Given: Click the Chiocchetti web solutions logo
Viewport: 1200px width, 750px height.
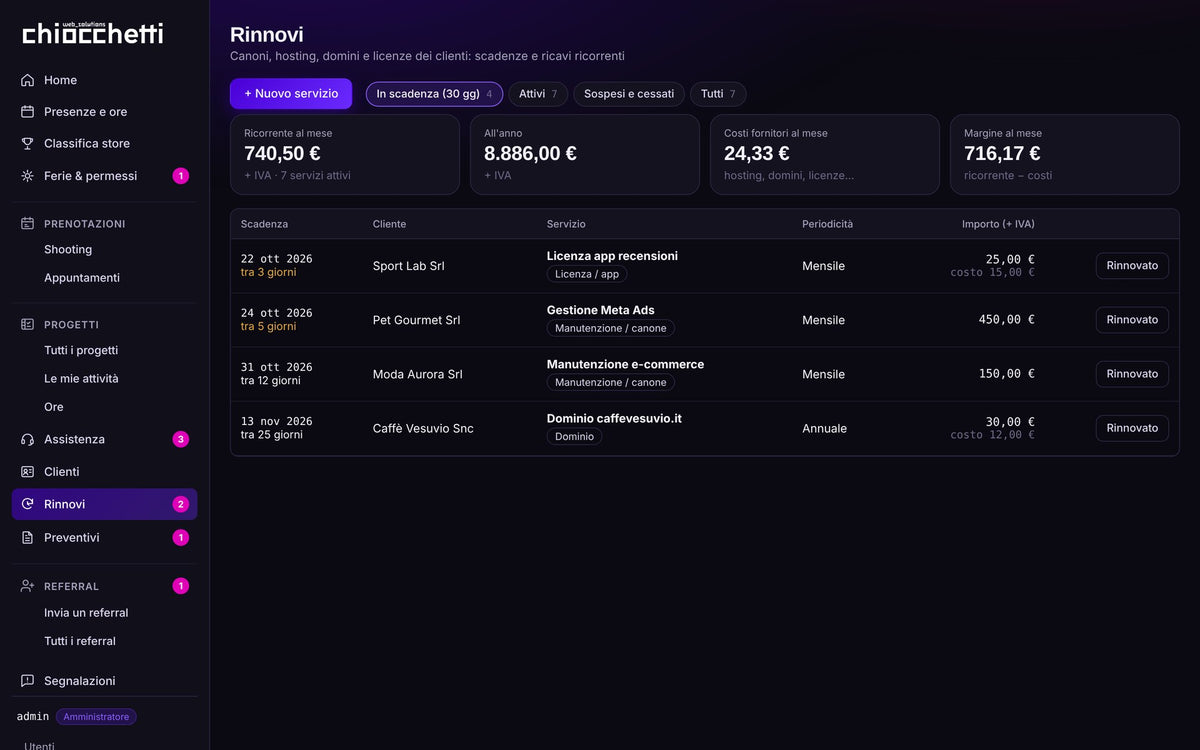Looking at the screenshot, I should tap(93, 33).
